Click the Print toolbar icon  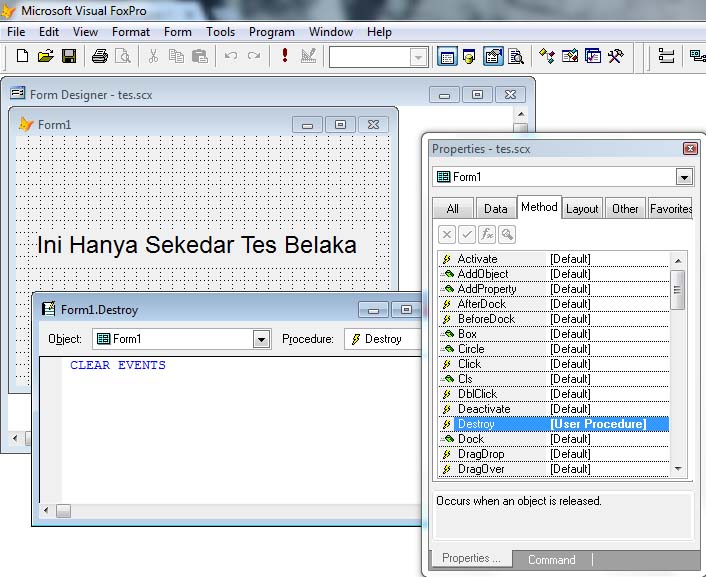point(100,56)
